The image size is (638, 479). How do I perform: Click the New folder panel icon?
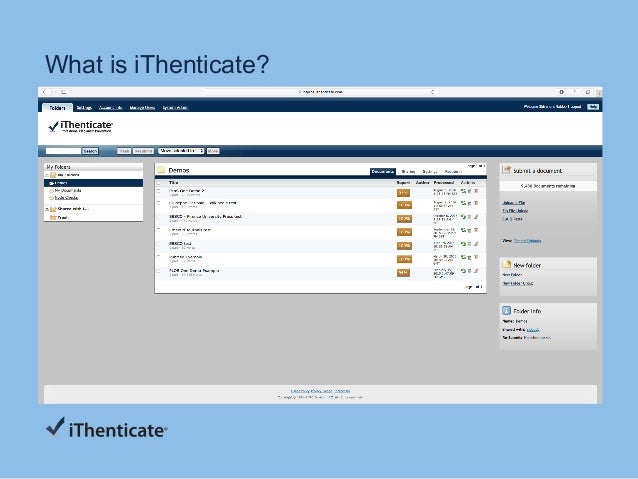tap(506, 264)
